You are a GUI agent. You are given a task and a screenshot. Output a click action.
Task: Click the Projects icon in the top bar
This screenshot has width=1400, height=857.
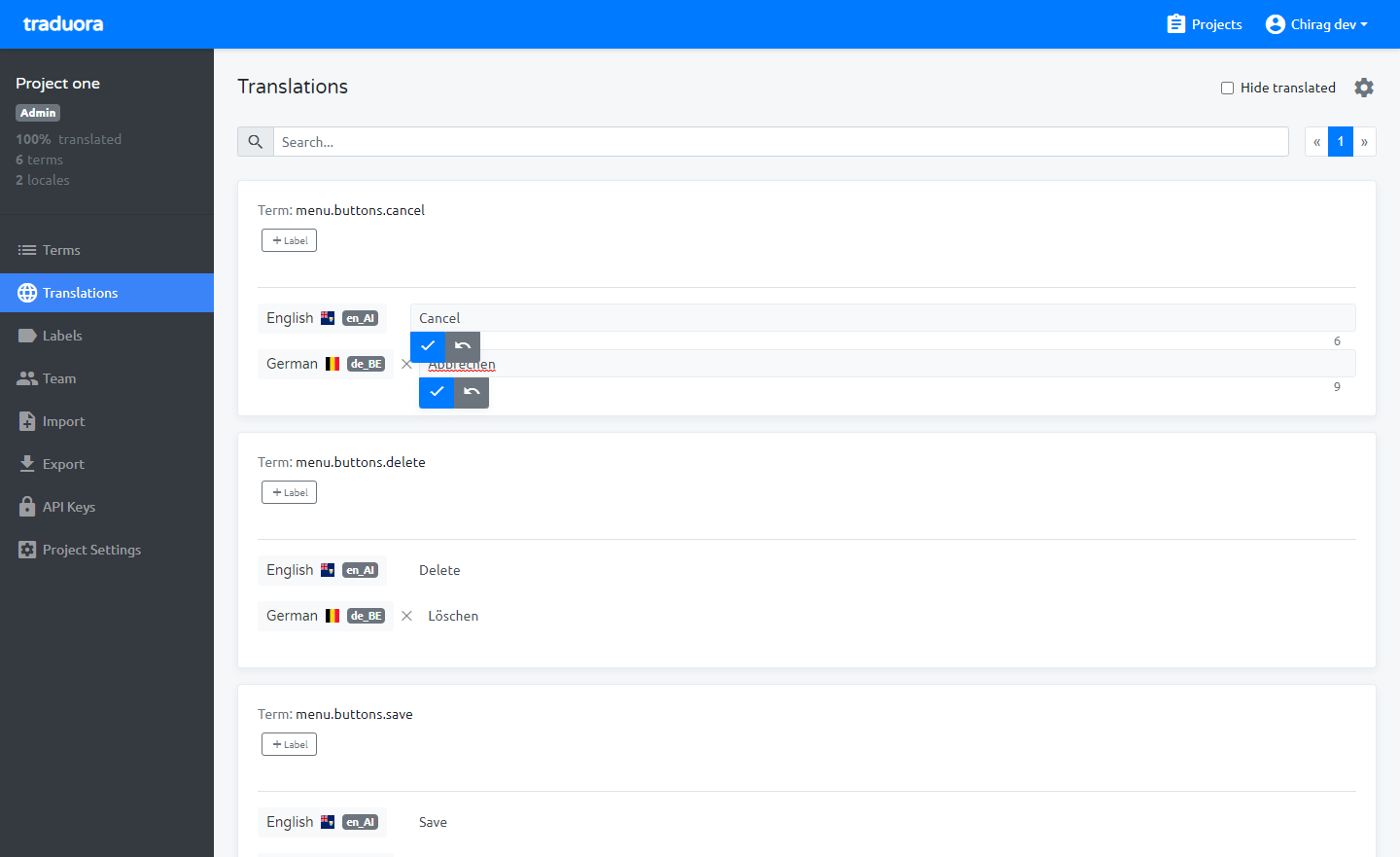(x=1176, y=23)
